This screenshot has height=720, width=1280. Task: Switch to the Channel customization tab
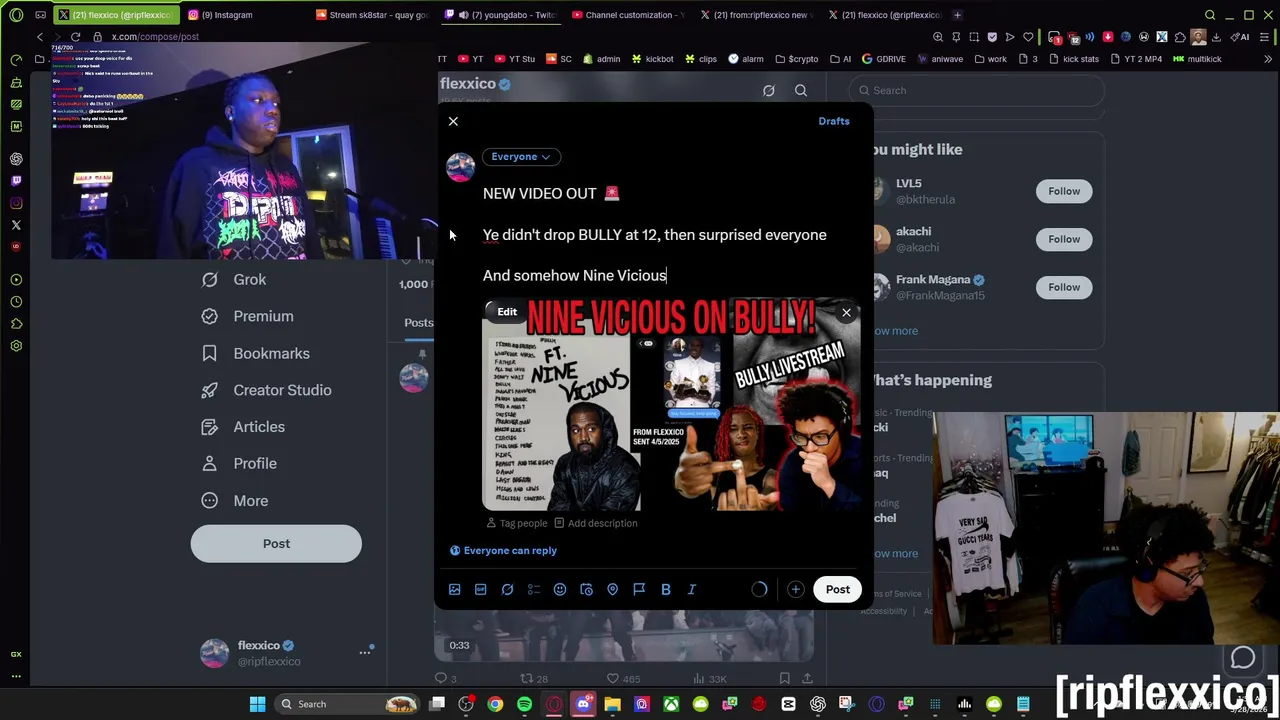click(x=629, y=15)
